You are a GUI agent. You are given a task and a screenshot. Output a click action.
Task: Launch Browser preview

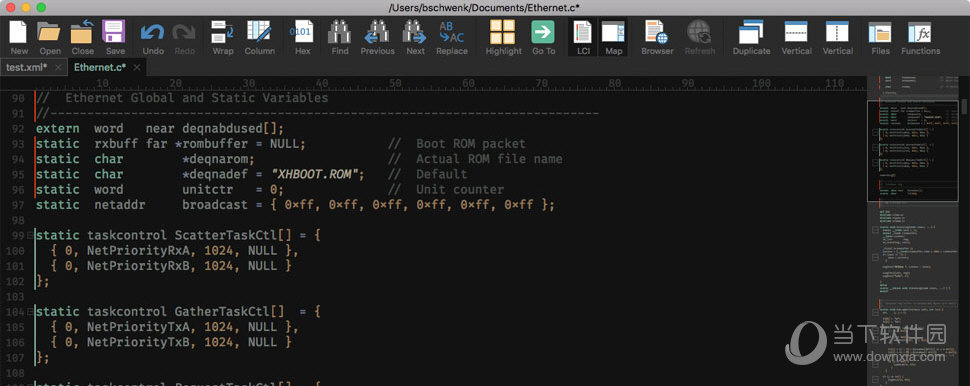(656, 37)
